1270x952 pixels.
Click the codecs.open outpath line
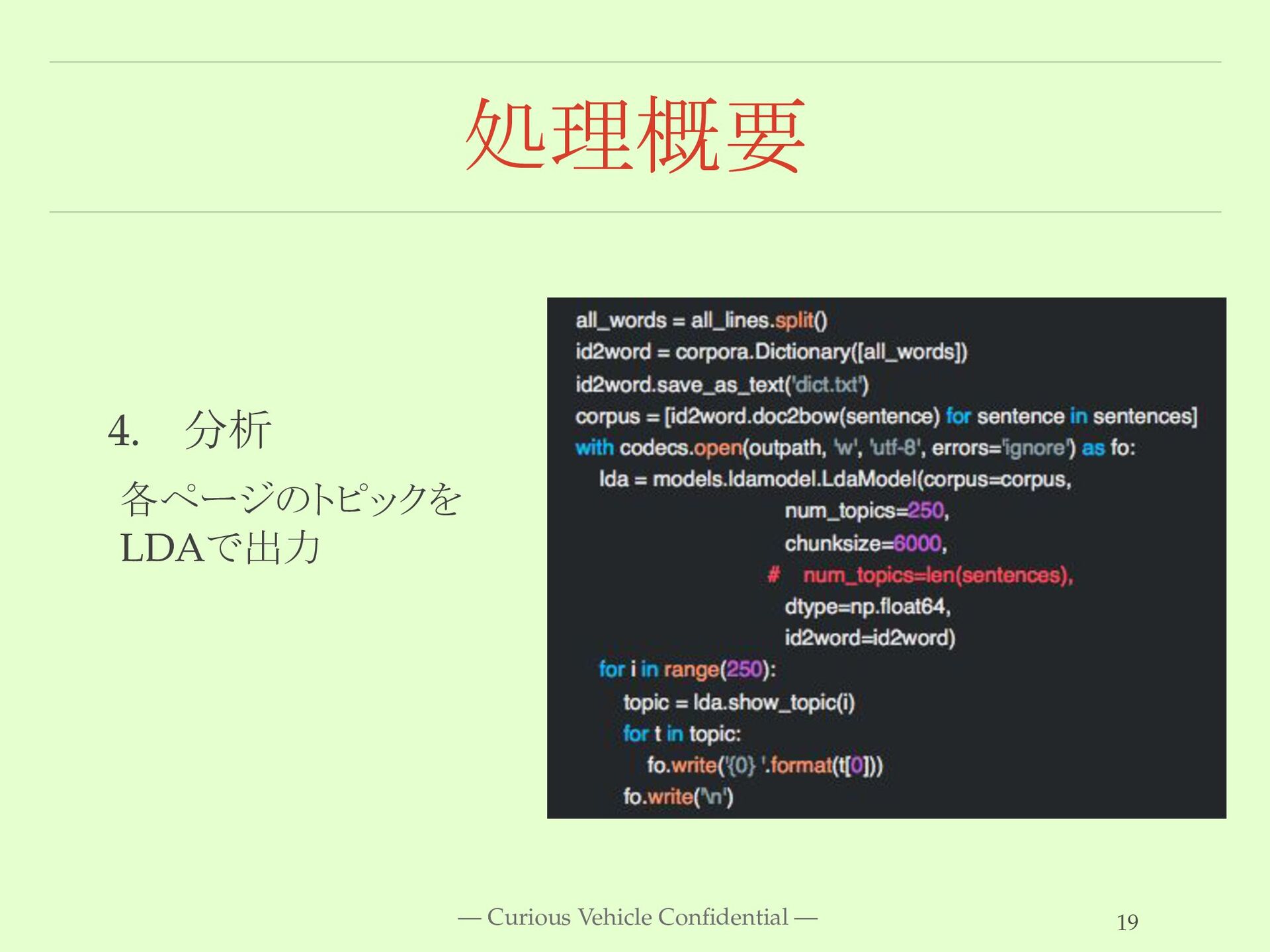[855, 448]
